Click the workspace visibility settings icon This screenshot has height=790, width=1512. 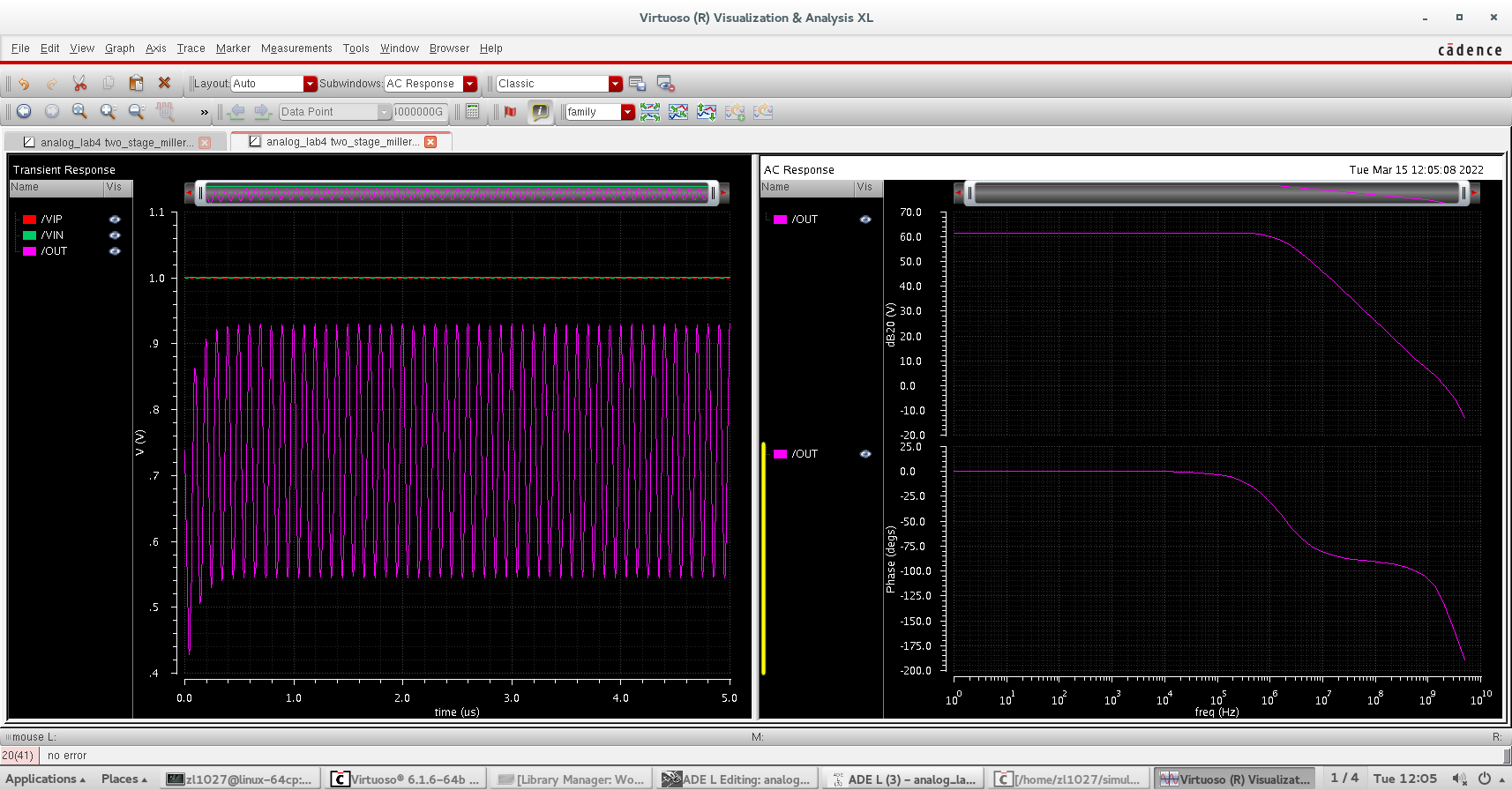[x=666, y=84]
